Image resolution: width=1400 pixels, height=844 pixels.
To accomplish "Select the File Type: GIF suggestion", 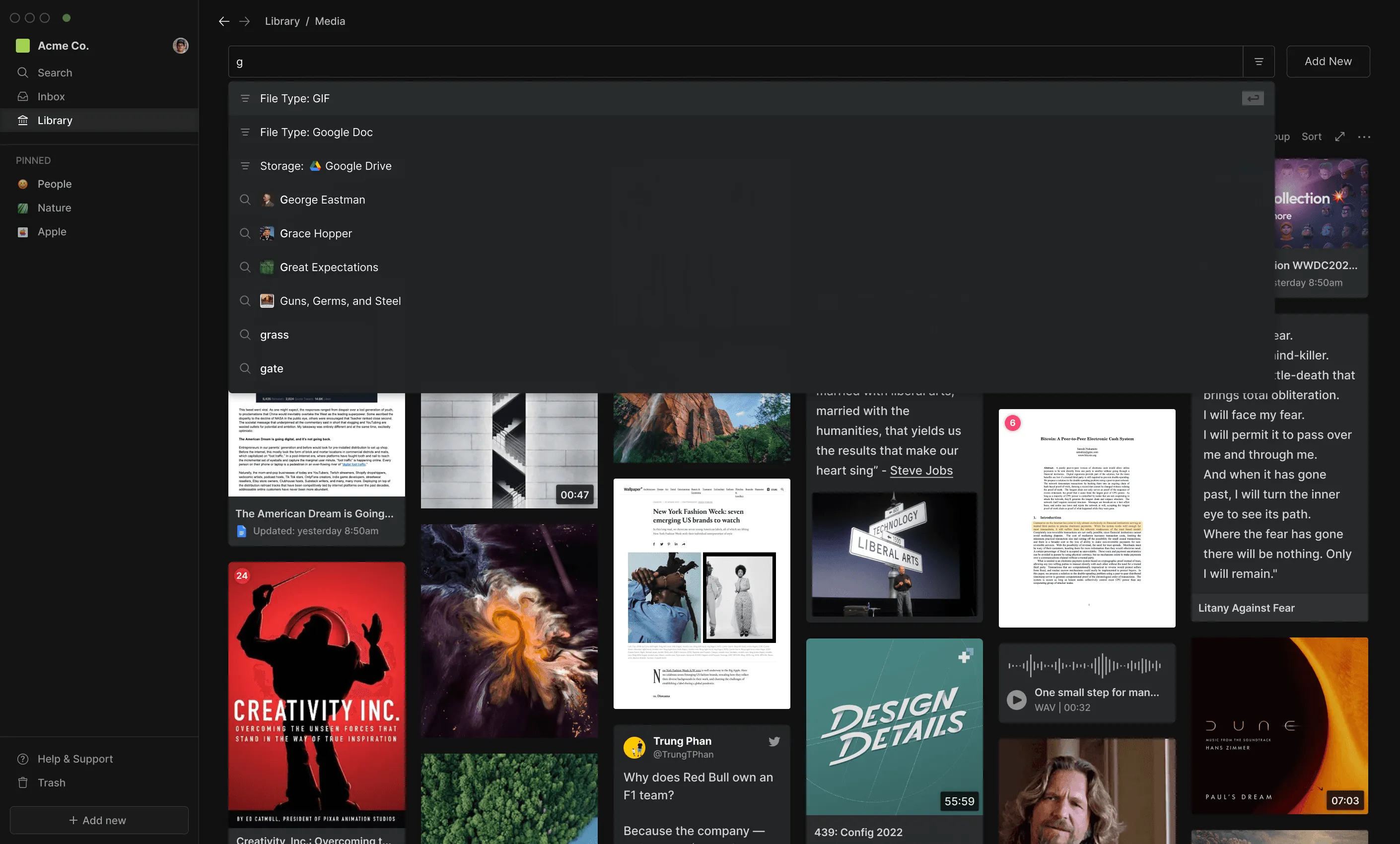I will tap(751, 98).
